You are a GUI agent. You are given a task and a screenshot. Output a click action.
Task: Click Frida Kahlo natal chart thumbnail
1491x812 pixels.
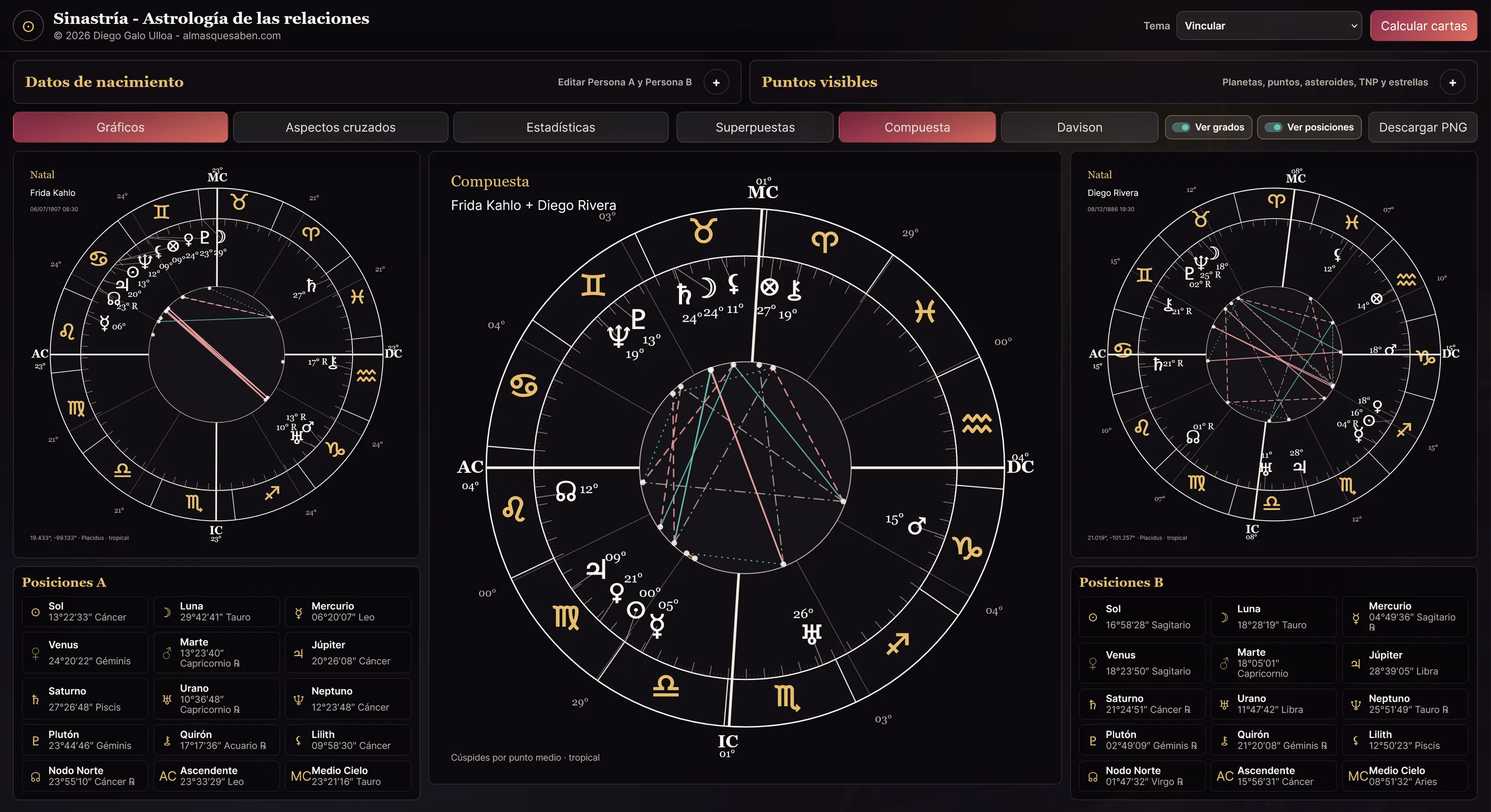[x=216, y=354]
